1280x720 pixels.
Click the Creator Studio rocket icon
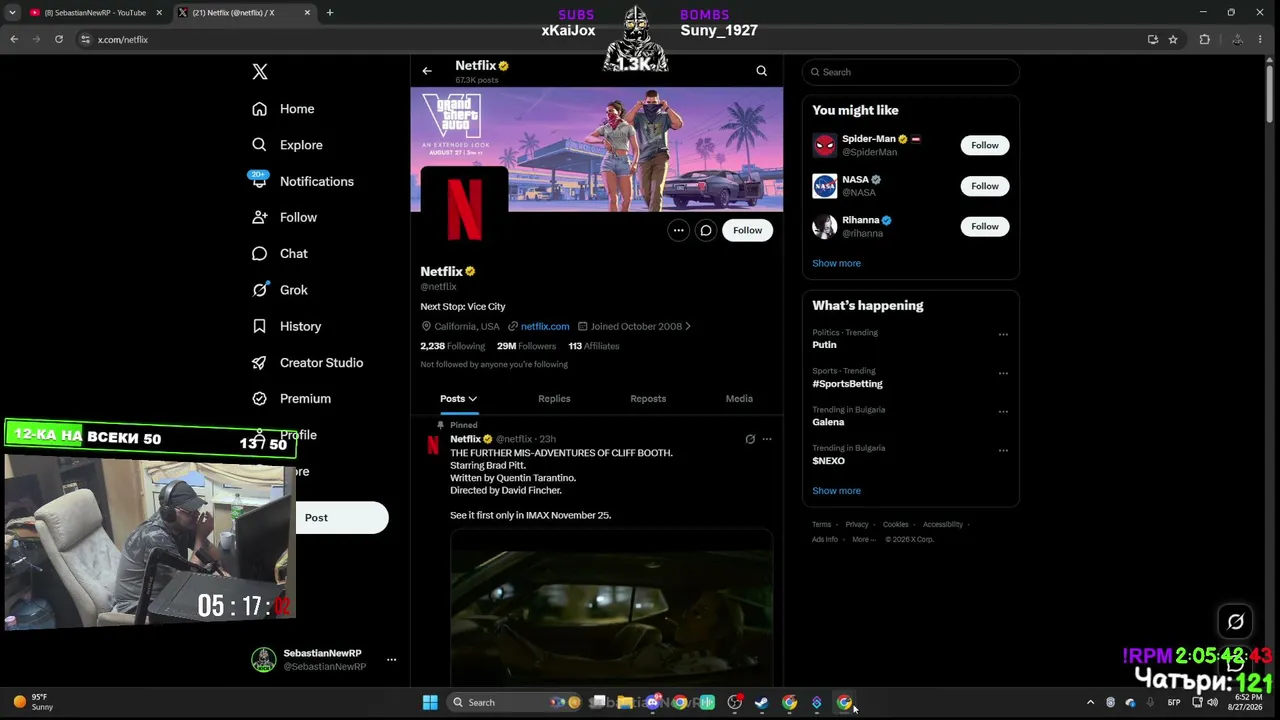pyautogui.click(x=260, y=362)
